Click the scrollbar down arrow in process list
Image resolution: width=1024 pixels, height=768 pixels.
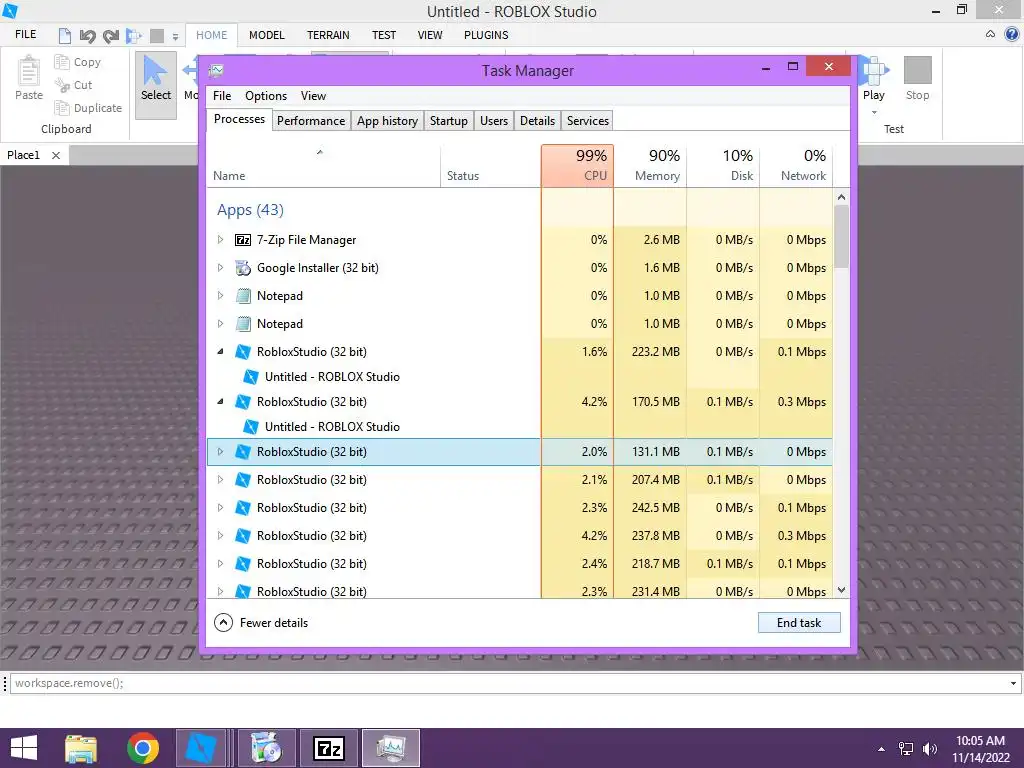pyautogui.click(x=841, y=590)
